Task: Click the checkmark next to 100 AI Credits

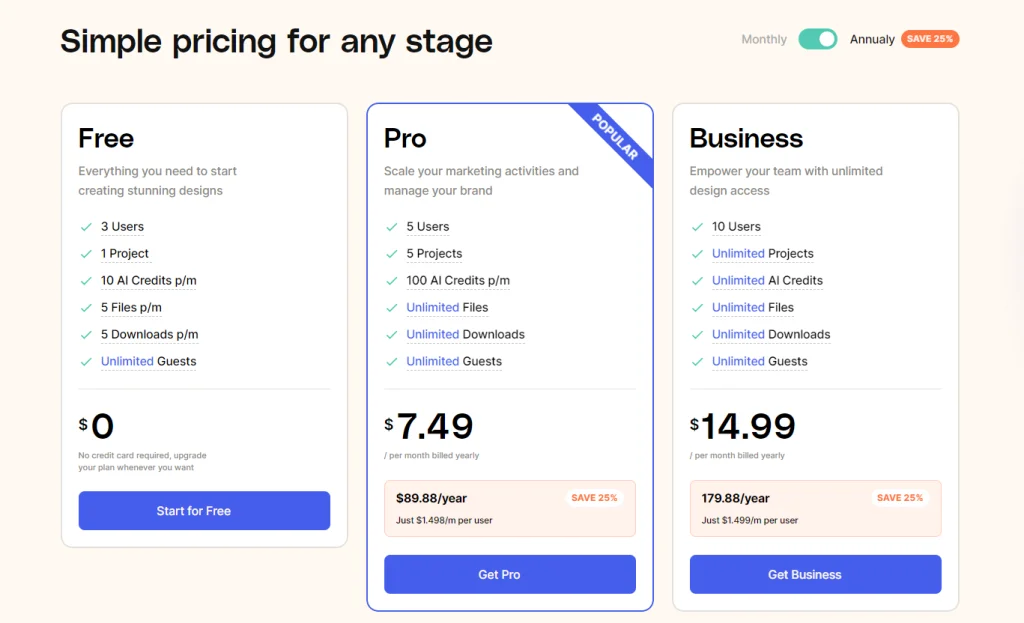Action: (x=392, y=281)
